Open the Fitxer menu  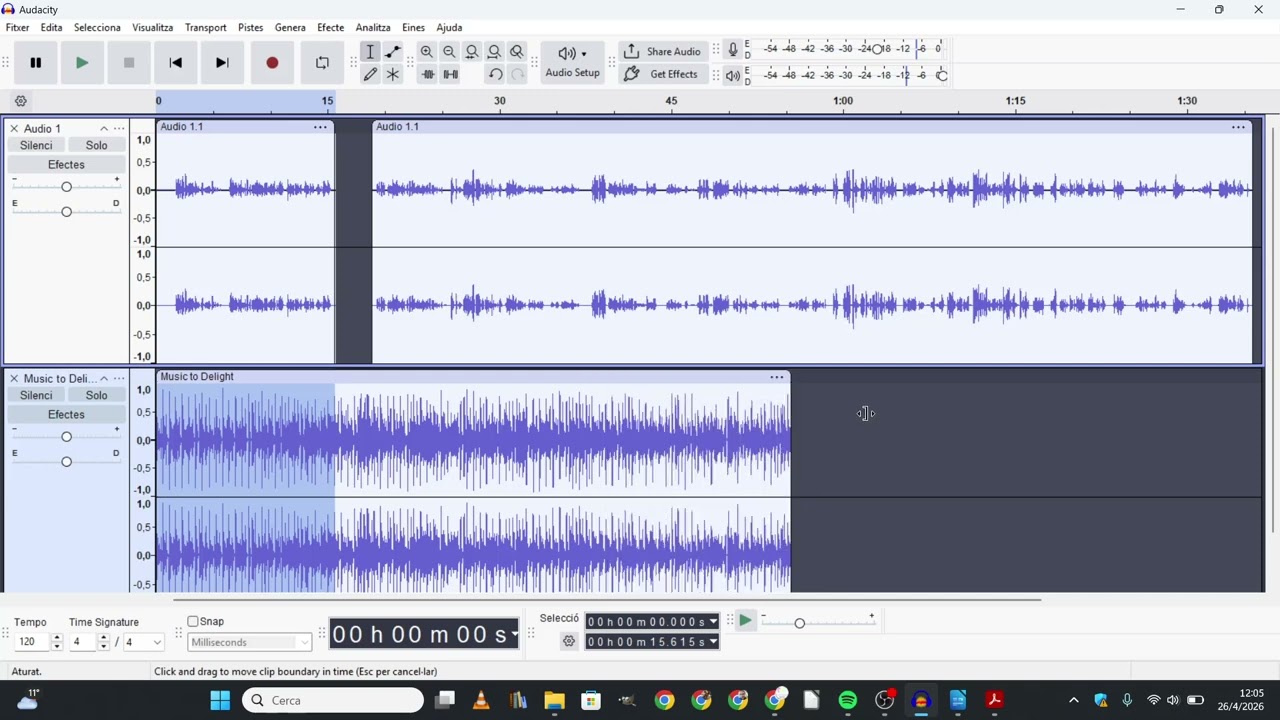tap(17, 27)
